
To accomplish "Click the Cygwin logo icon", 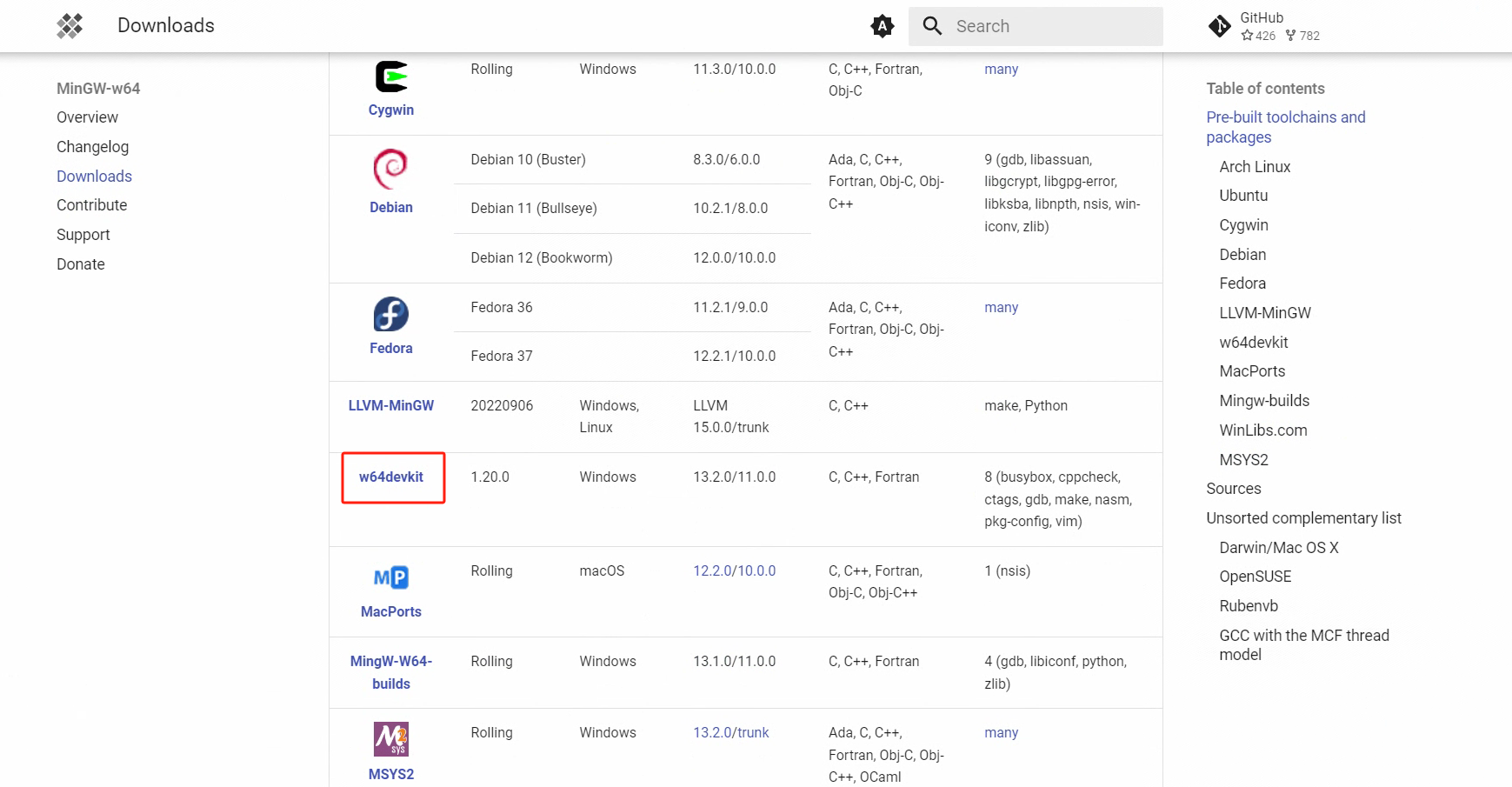I will tap(391, 77).
